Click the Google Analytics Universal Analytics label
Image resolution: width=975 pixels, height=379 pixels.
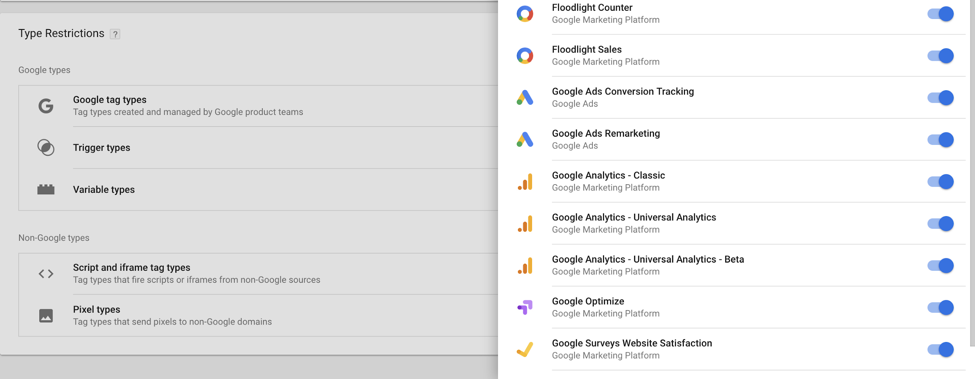[634, 217]
